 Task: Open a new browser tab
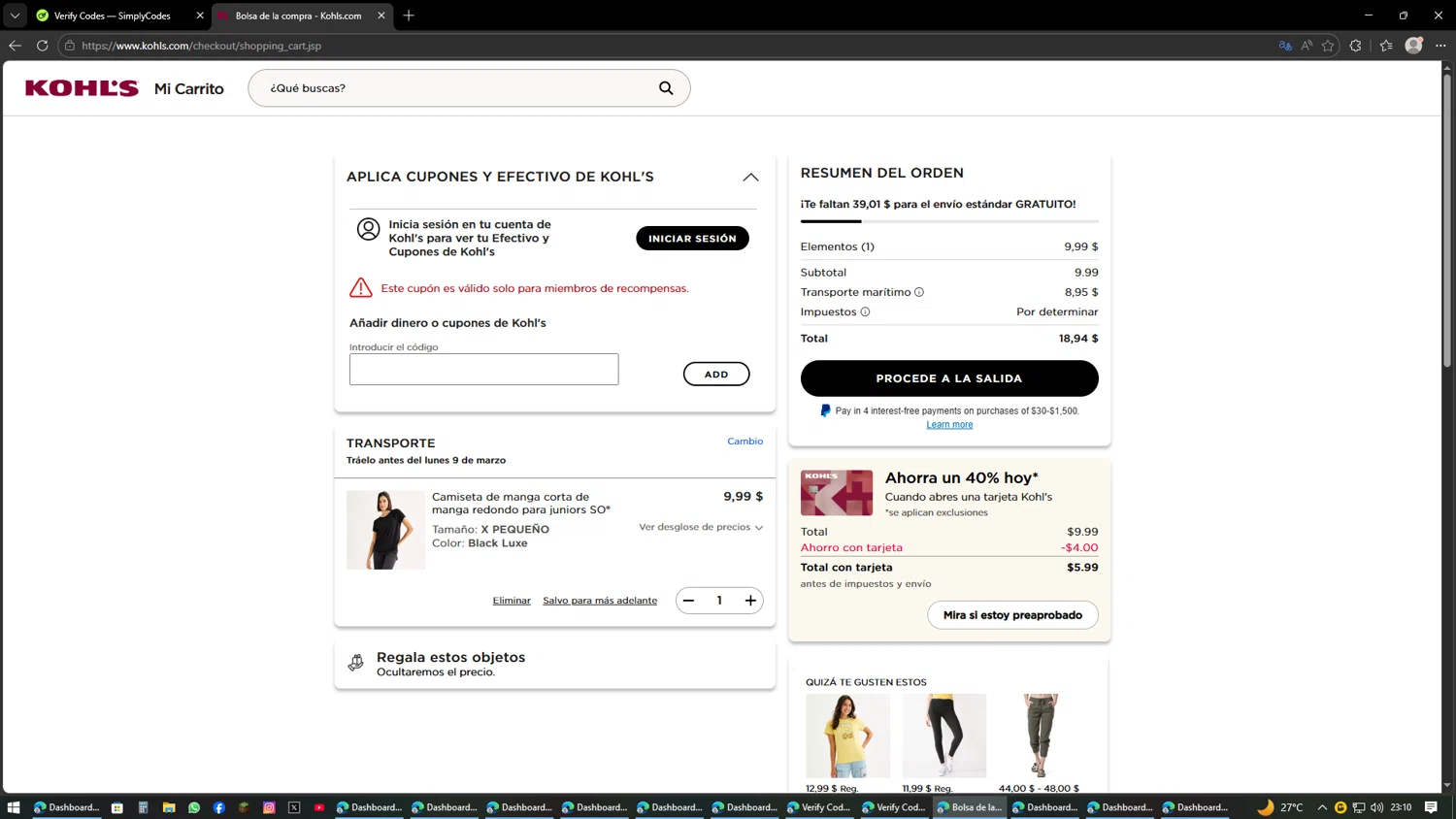(x=409, y=16)
